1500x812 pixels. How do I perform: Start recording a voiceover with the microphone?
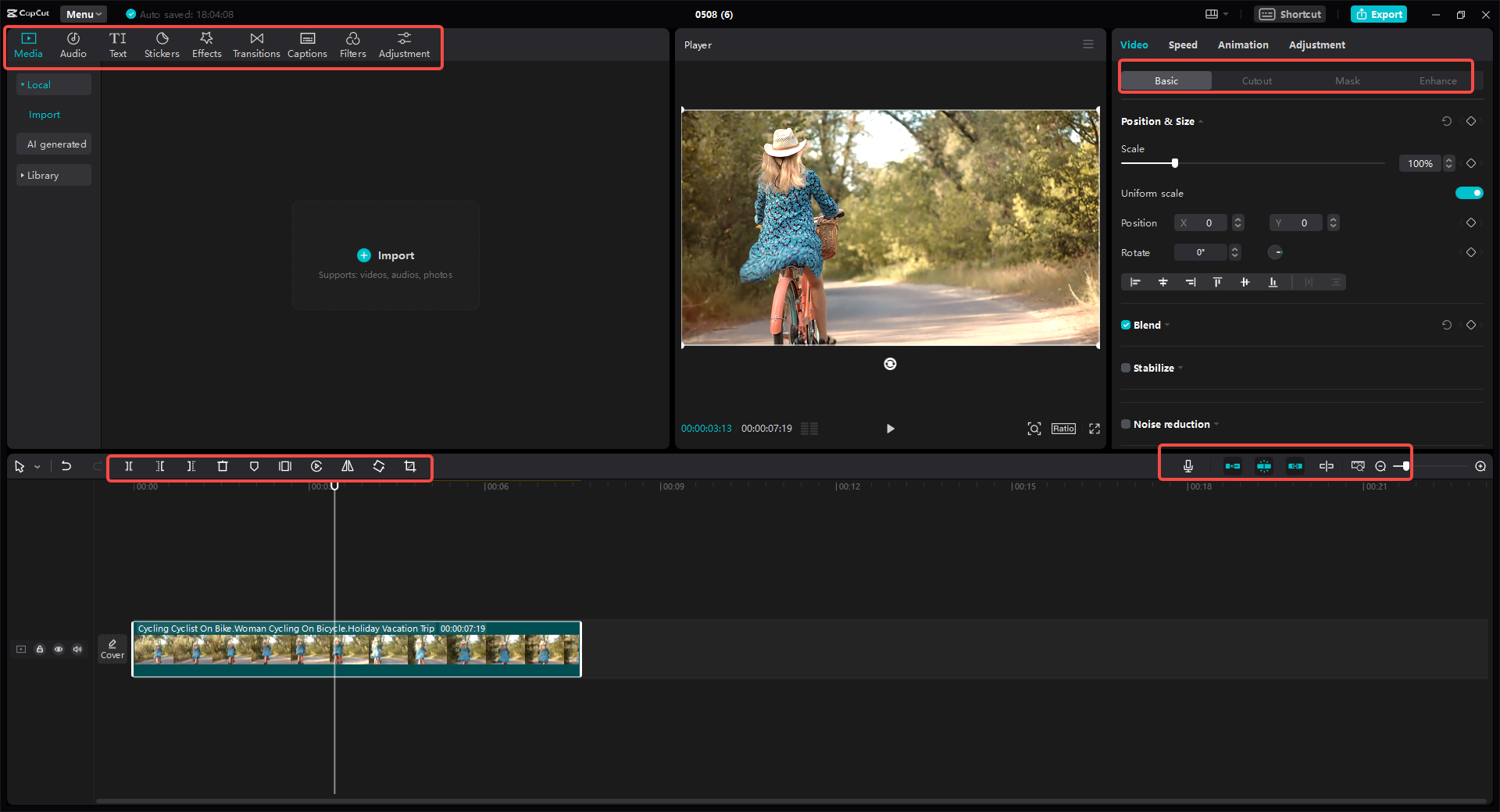pos(1187,466)
